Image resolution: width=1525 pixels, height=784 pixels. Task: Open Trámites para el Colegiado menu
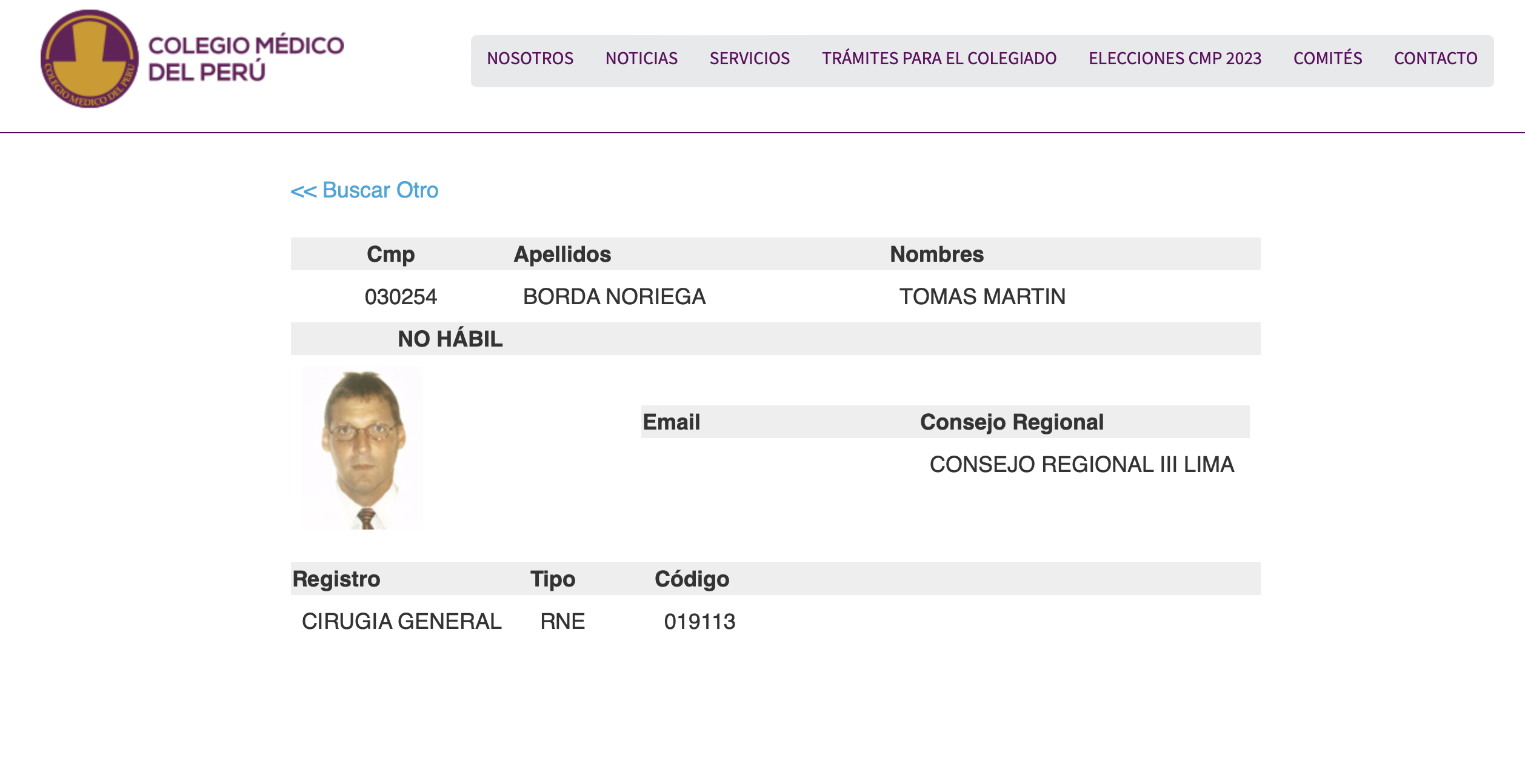click(939, 59)
